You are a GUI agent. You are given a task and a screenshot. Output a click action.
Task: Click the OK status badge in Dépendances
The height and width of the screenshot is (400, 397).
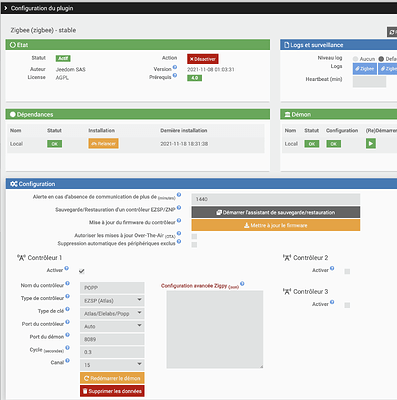(54, 144)
